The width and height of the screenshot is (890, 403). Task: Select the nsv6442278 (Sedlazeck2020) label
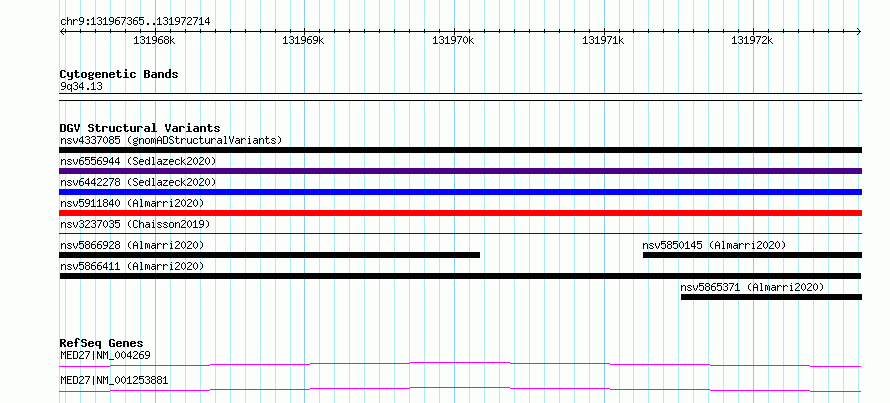click(x=138, y=182)
